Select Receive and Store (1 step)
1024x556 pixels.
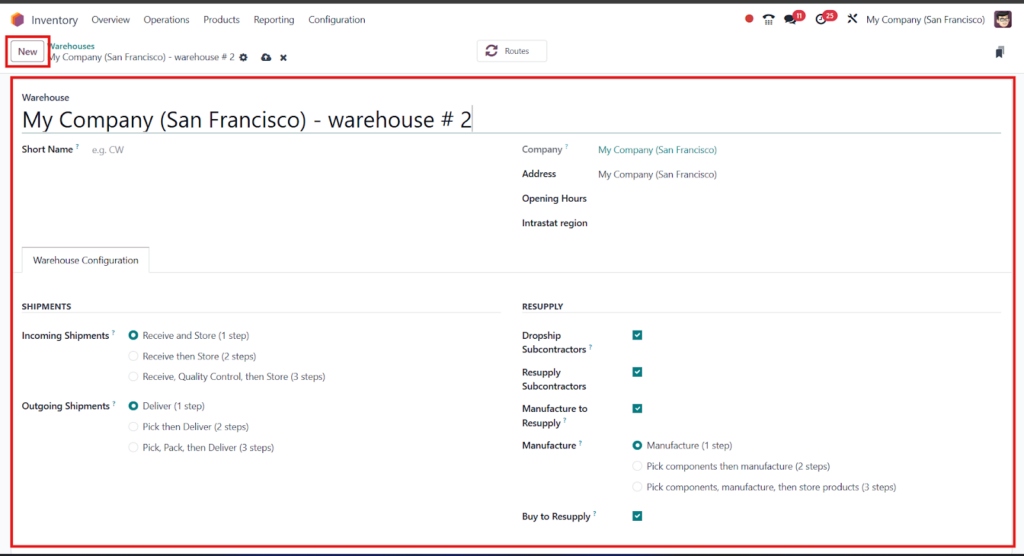[x=133, y=335]
